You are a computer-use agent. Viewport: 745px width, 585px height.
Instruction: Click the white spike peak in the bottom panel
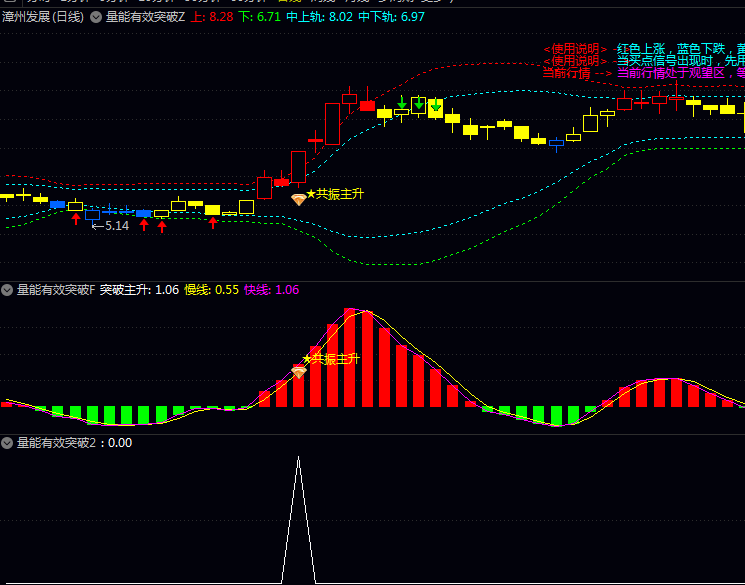pos(298,459)
